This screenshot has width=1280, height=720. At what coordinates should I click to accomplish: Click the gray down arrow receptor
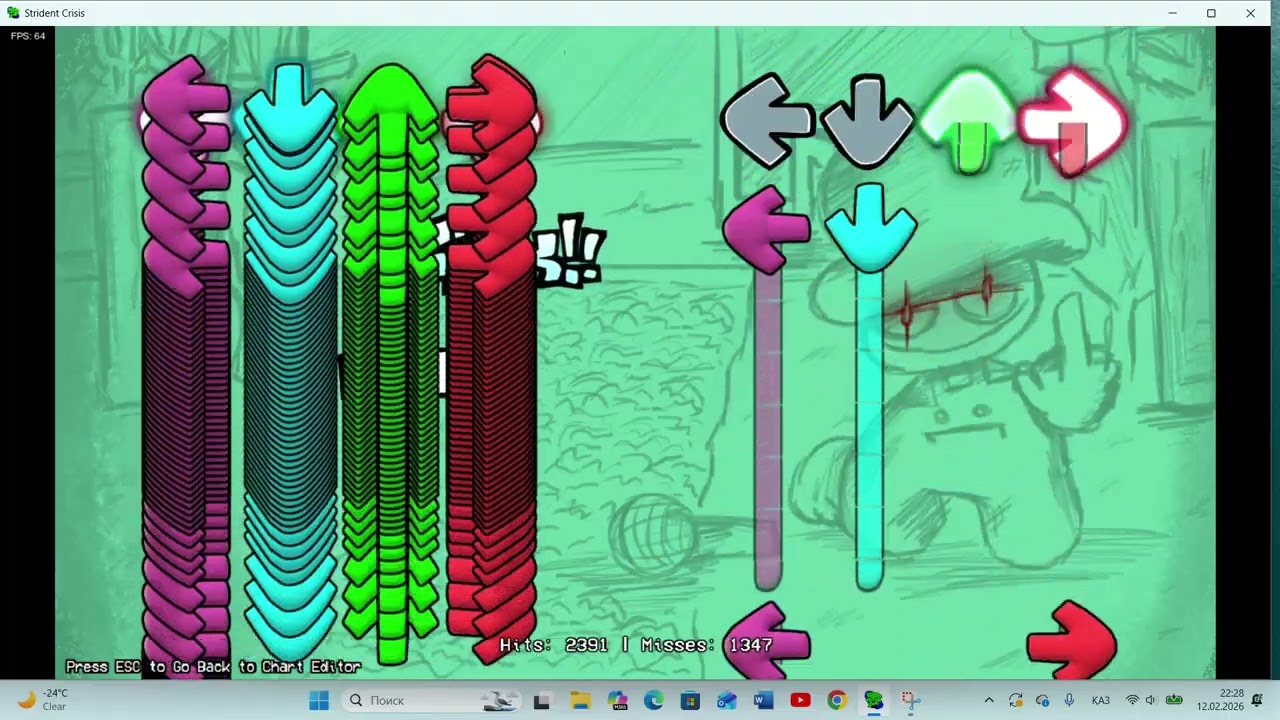pos(868,121)
